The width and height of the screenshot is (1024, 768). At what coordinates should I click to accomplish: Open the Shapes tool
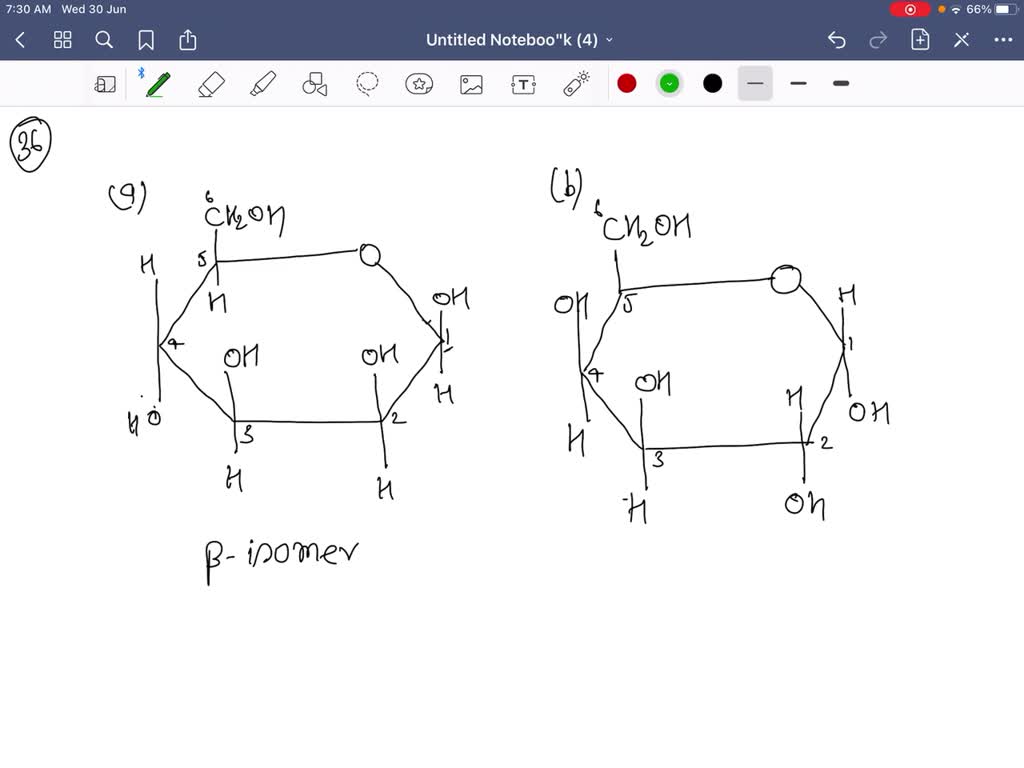coord(315,84)
